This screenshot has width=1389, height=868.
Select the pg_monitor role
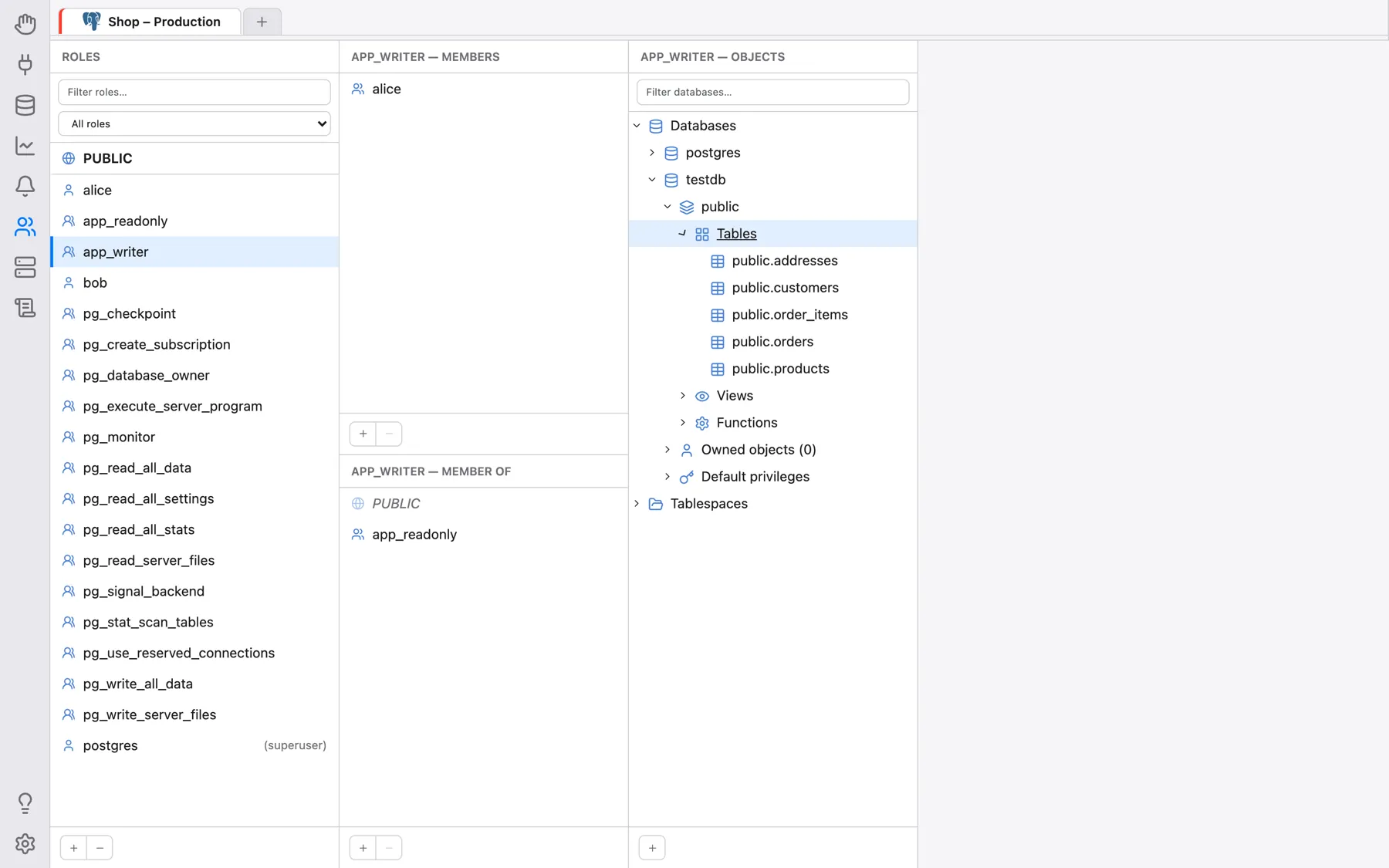point(194,437)
